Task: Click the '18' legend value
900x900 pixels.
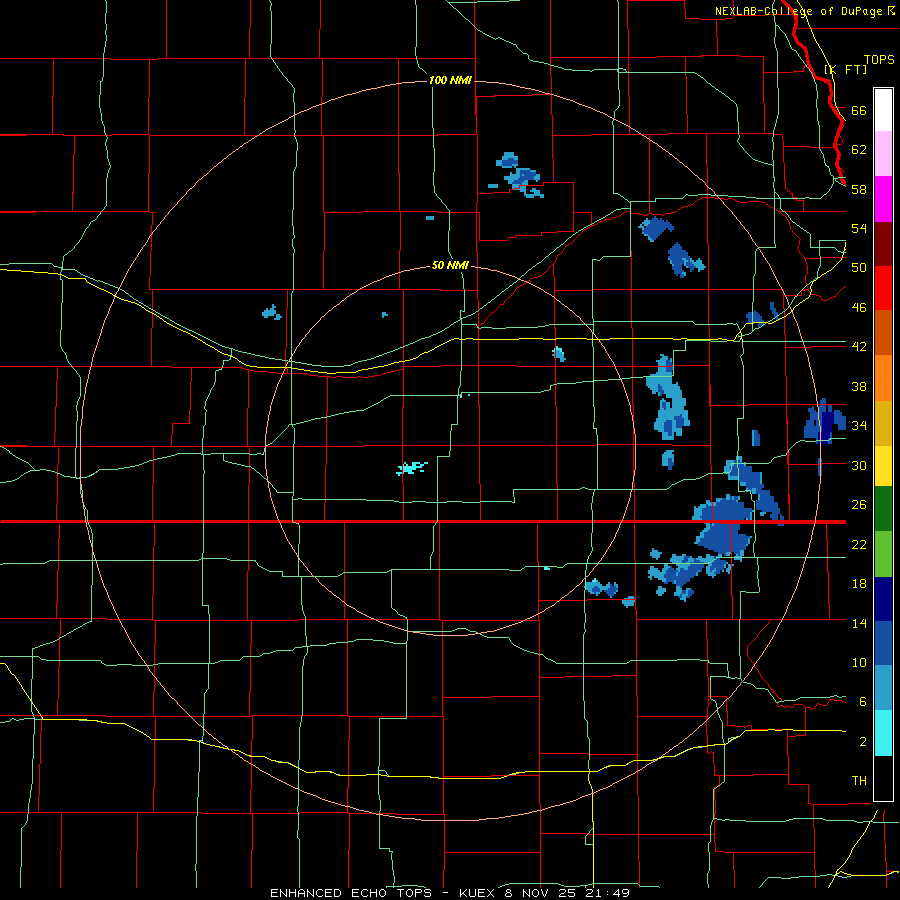Action: coord(859,584)
